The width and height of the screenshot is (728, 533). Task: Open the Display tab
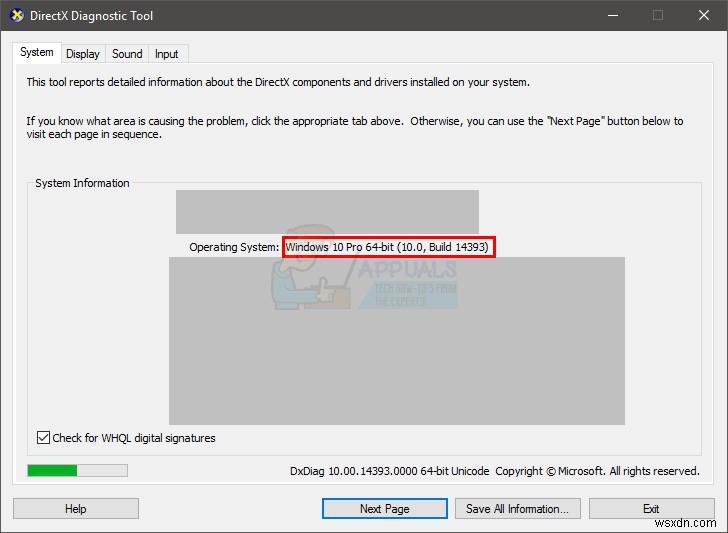click(x=83, y=54)
